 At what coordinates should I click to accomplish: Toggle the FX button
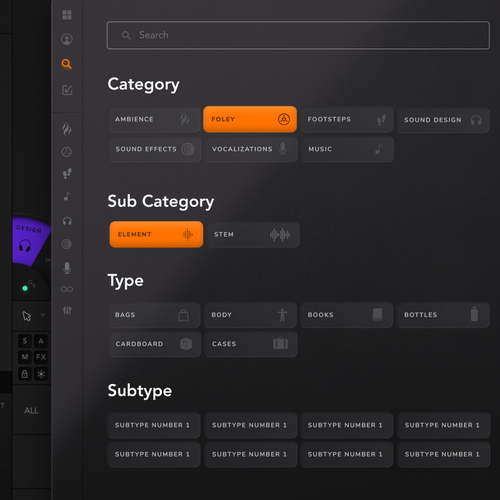41,357
